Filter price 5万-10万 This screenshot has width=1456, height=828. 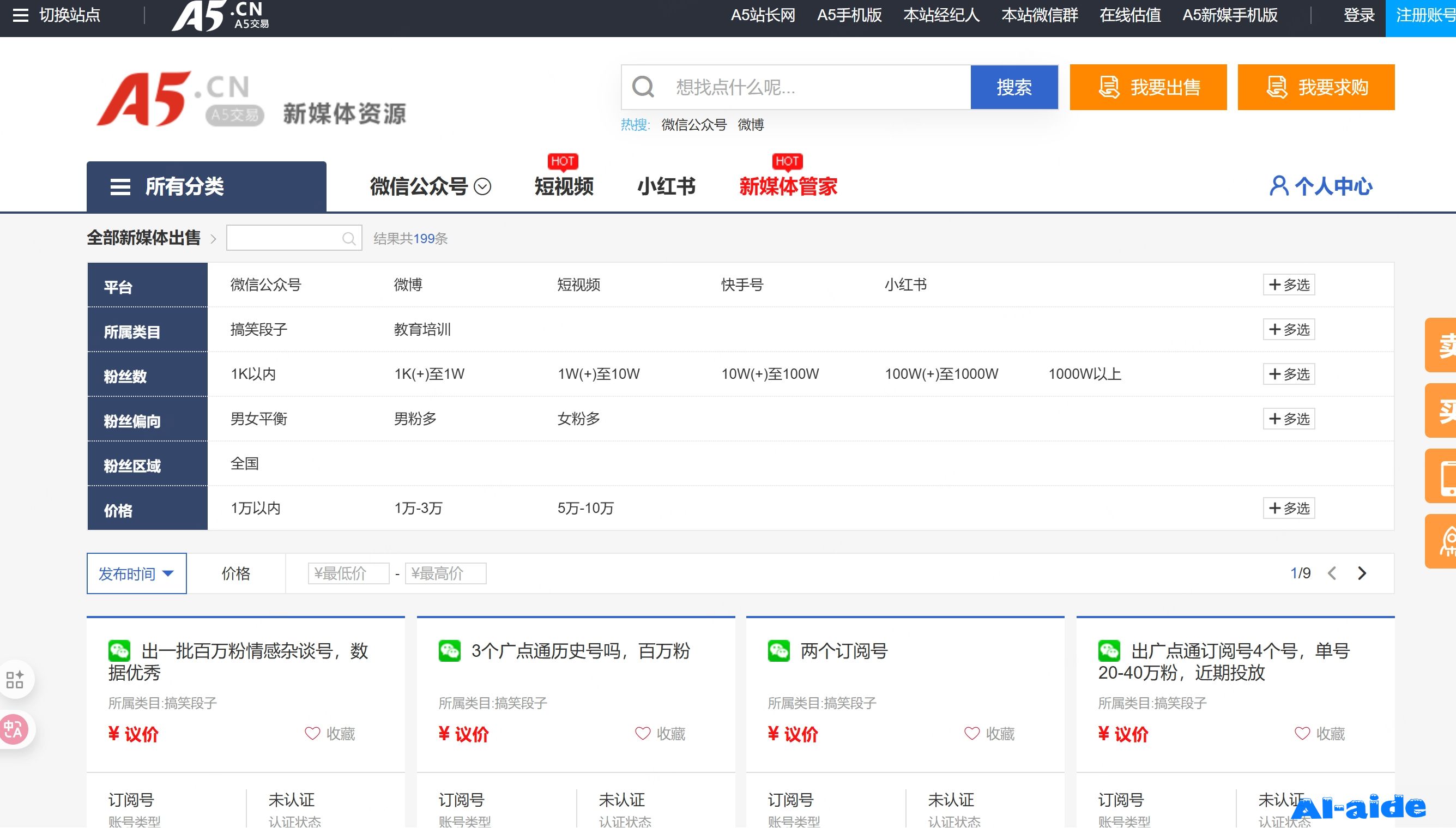pos(585,509)
